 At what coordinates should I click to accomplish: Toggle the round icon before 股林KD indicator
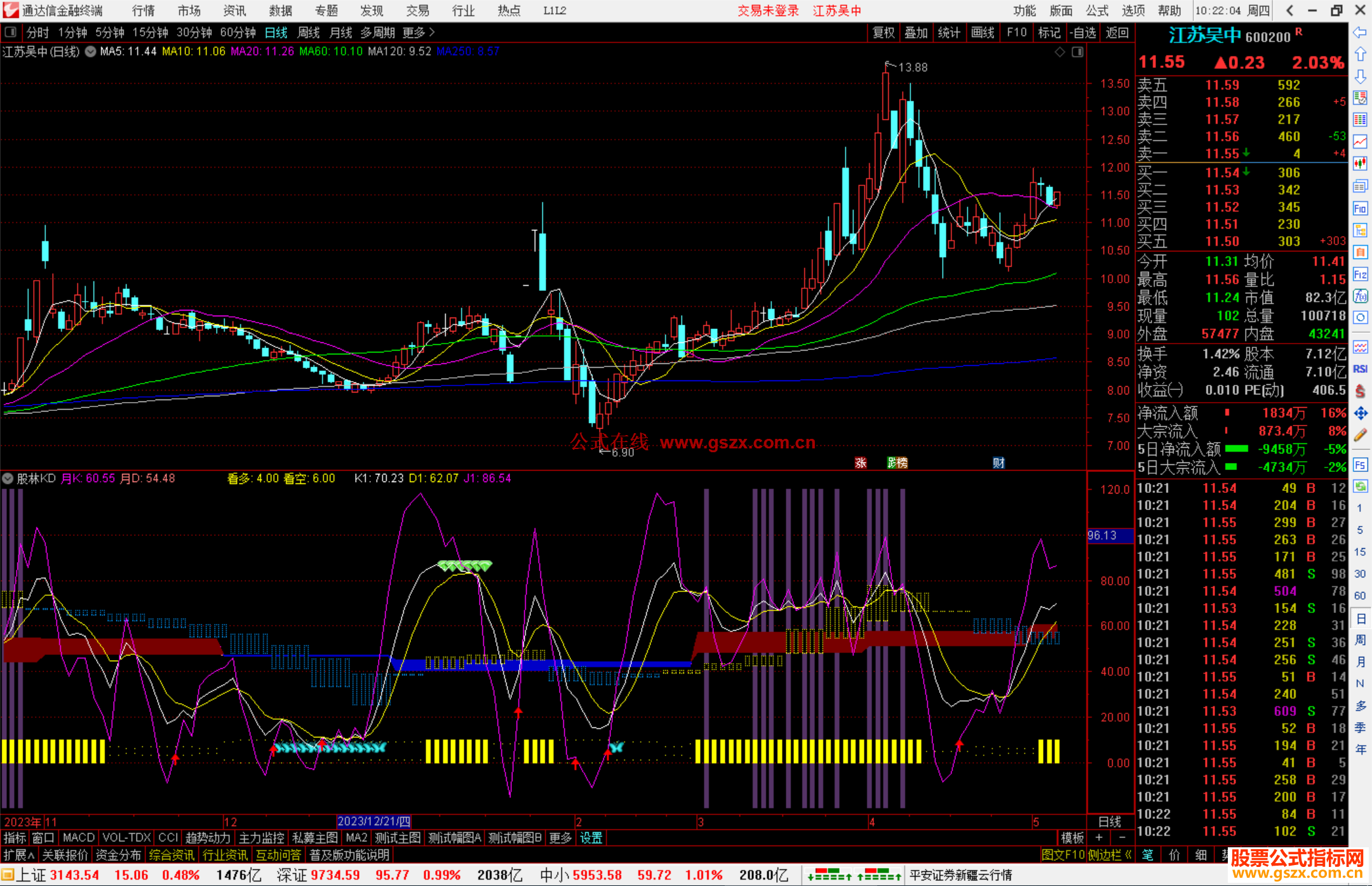(x=8, y=478)
